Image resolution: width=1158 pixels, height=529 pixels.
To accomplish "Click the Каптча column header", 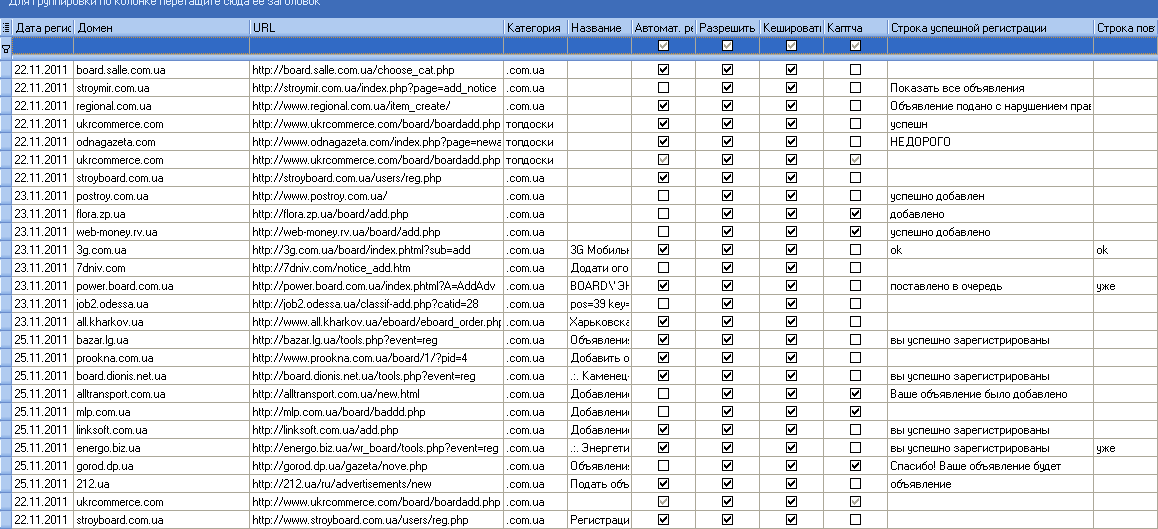I will point(855,28).
